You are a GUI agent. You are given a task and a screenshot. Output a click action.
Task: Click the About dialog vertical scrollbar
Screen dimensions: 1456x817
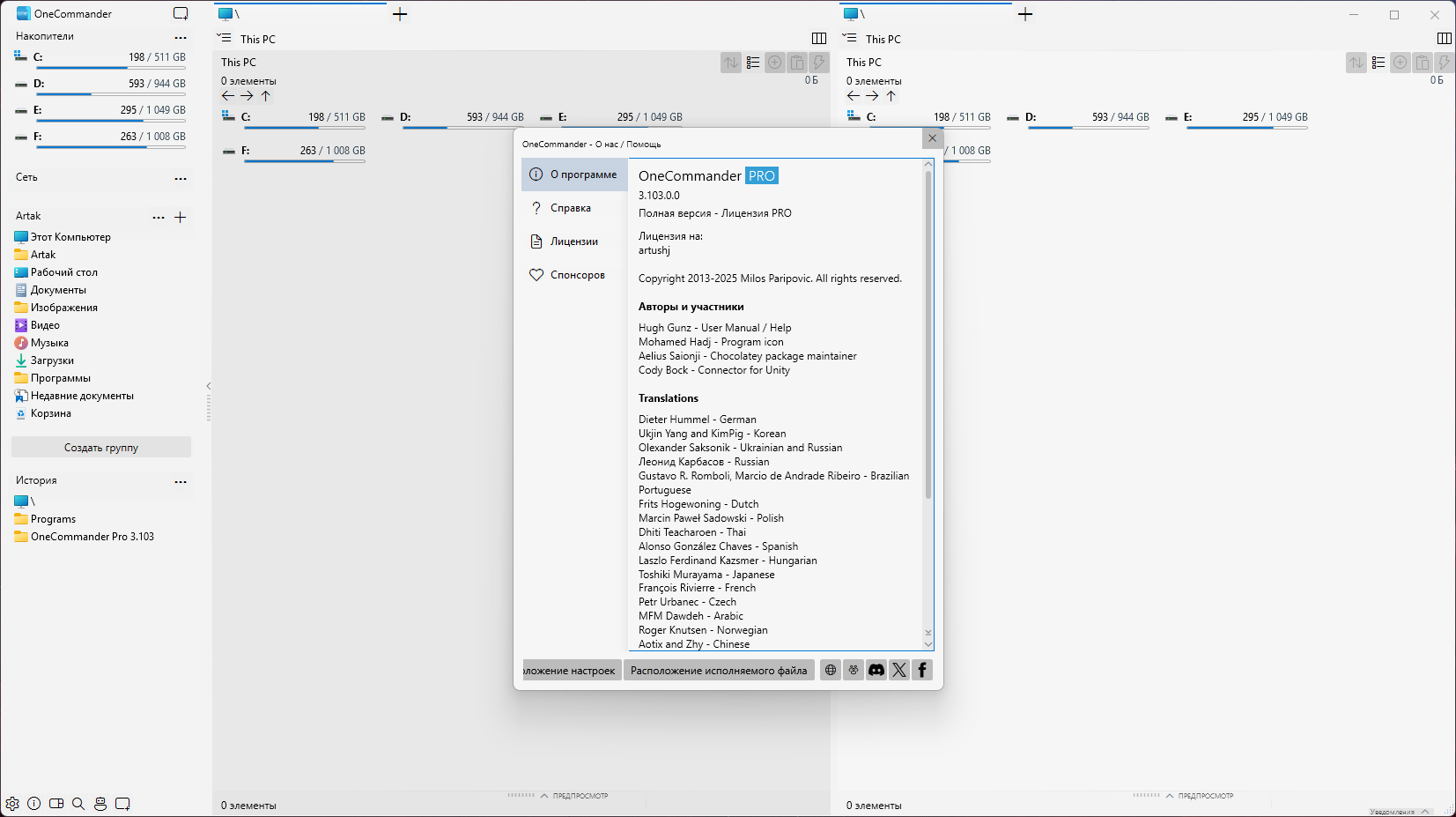(x=928, y=335)
